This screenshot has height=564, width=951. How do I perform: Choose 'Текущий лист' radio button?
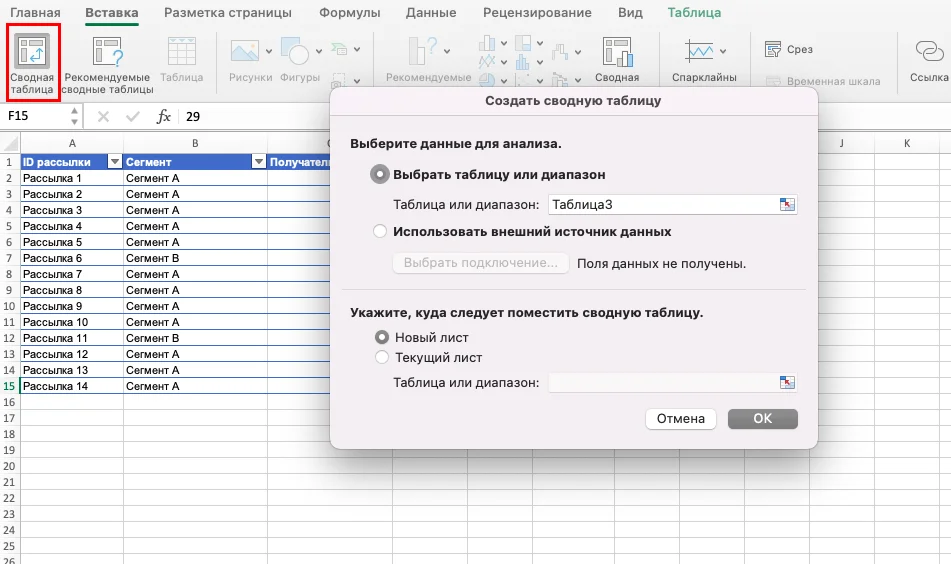click(x=381, y=357)
